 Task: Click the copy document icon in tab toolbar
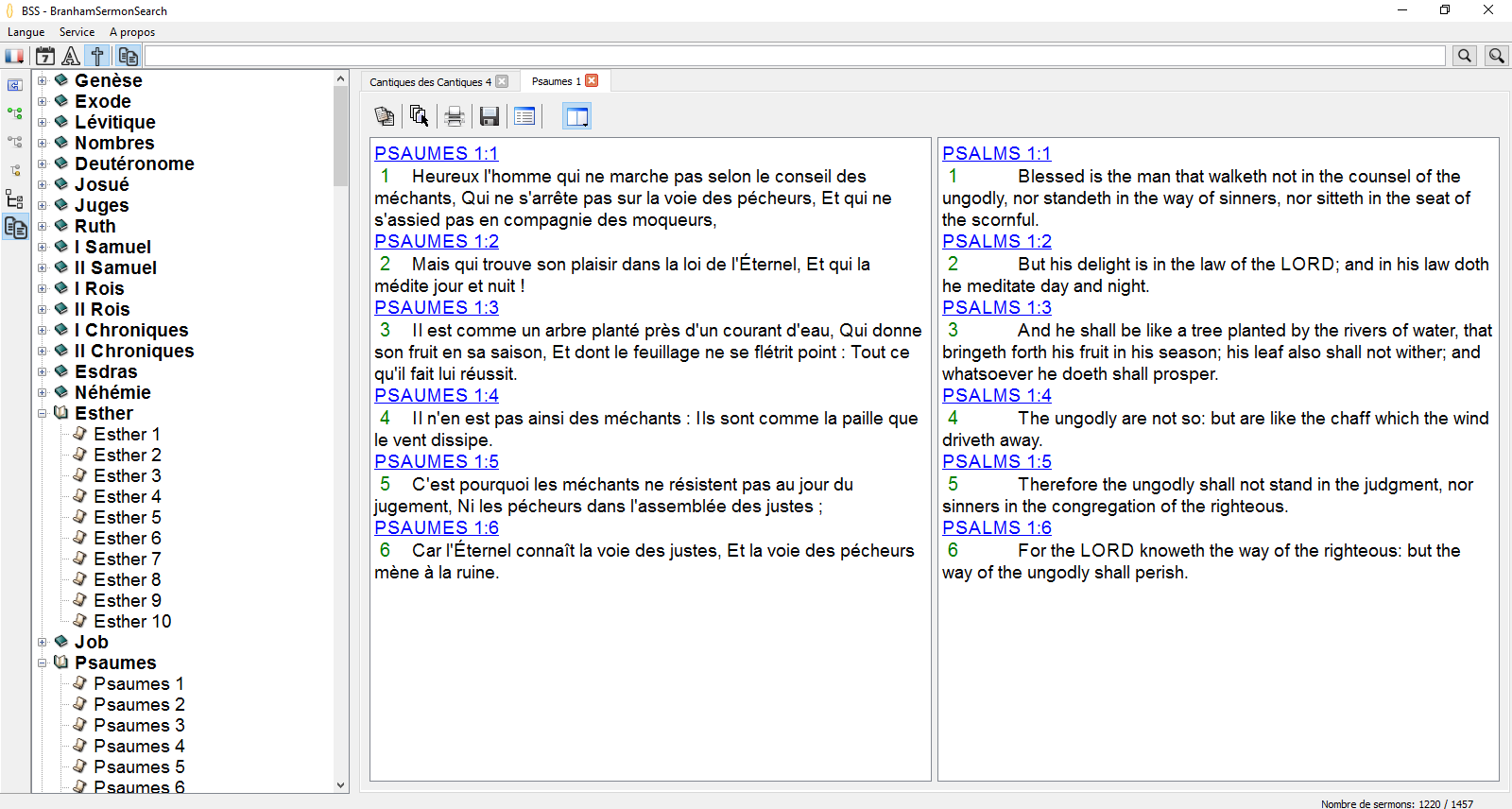click(385, 116)
